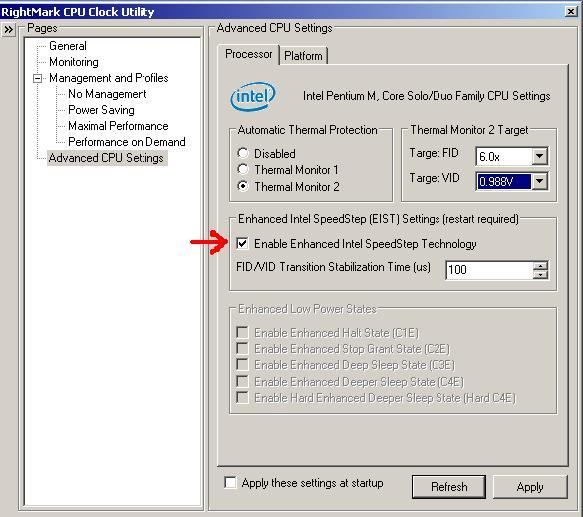Select the Power Saving profile

pos(101,110)
